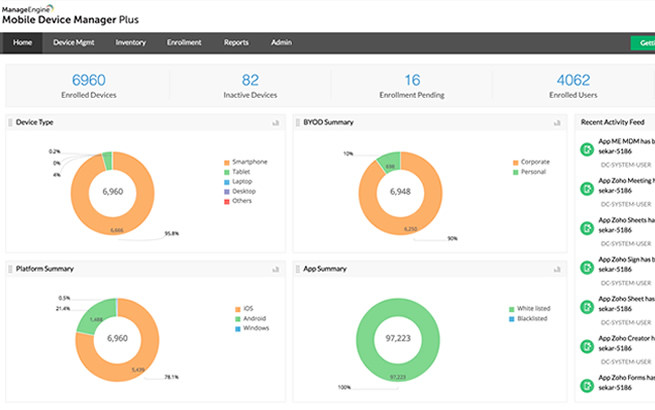Click the chart icon in BYOD Summary panel
The image size is (655, 410).
[557, 123]
